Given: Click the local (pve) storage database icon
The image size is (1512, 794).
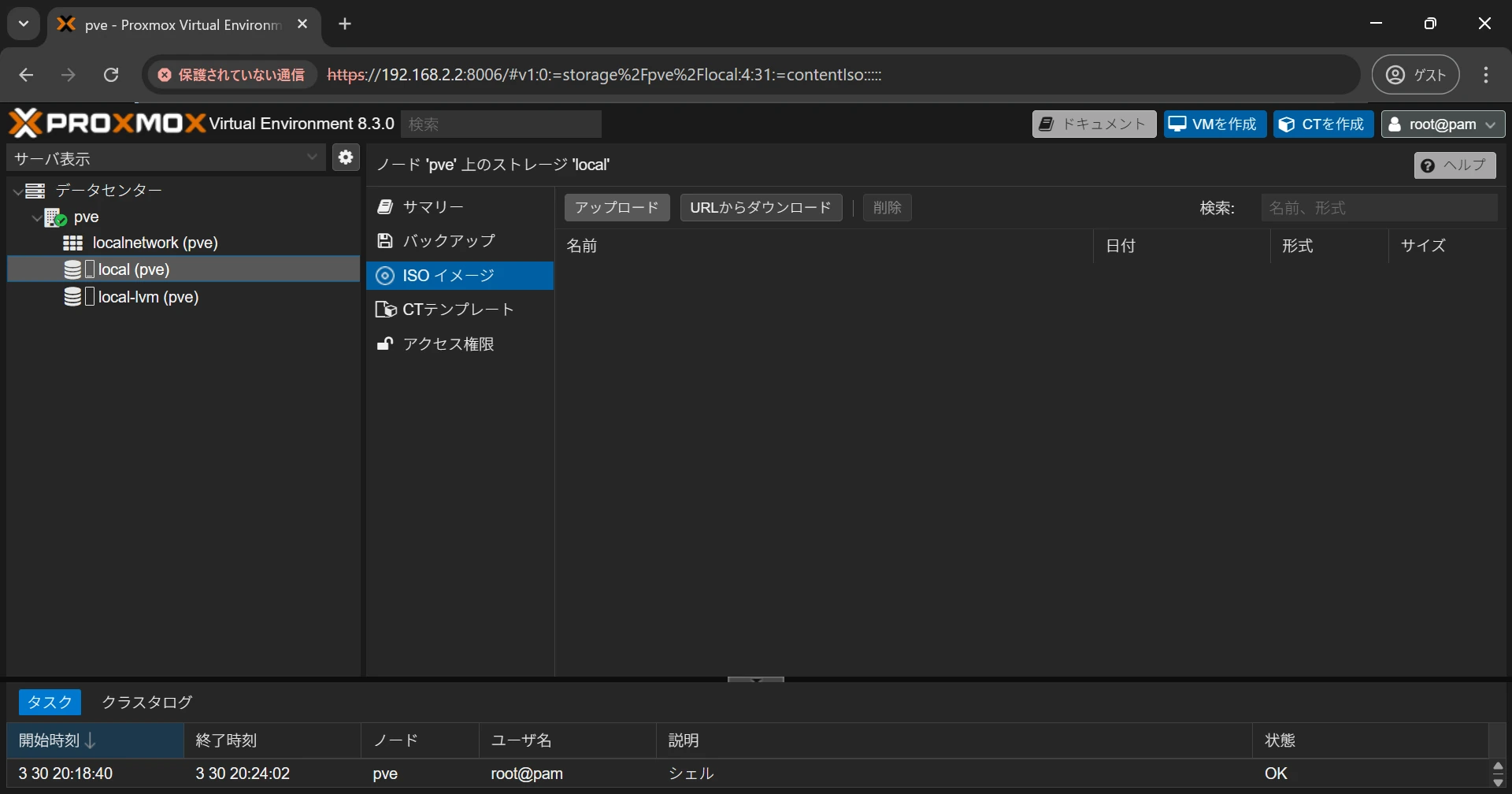Looking at the screenshot, I should 73,269.
